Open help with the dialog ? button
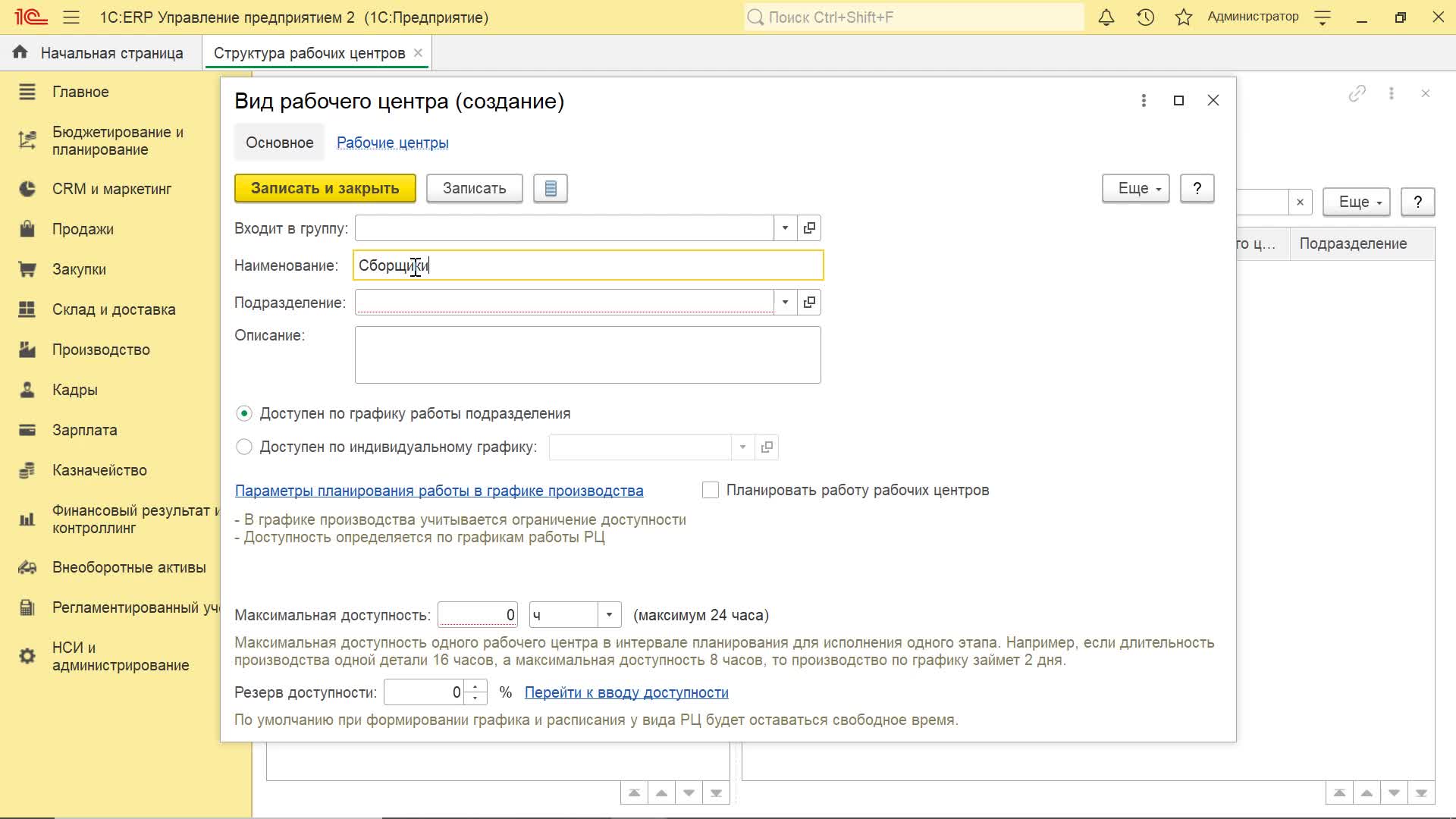 tap(1197, 188)
